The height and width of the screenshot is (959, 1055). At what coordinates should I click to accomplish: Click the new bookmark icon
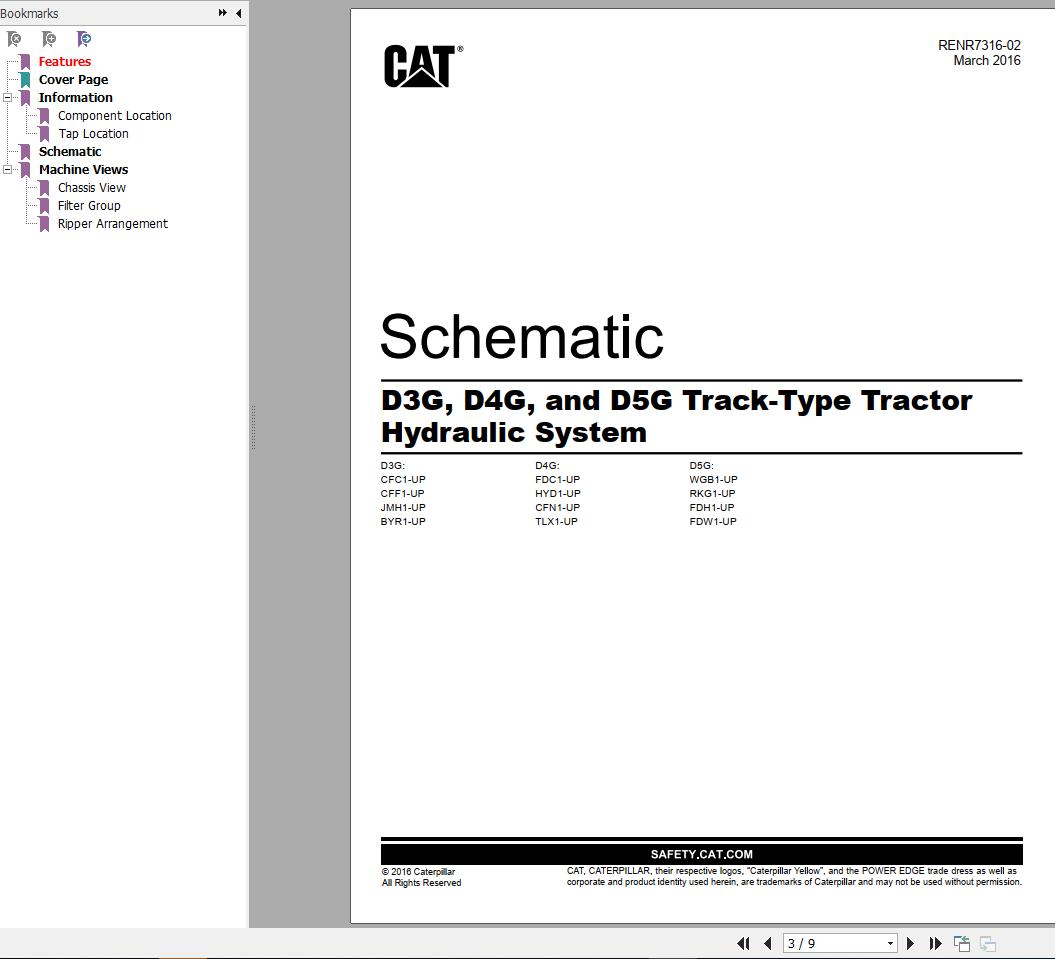tap(49, 39)
